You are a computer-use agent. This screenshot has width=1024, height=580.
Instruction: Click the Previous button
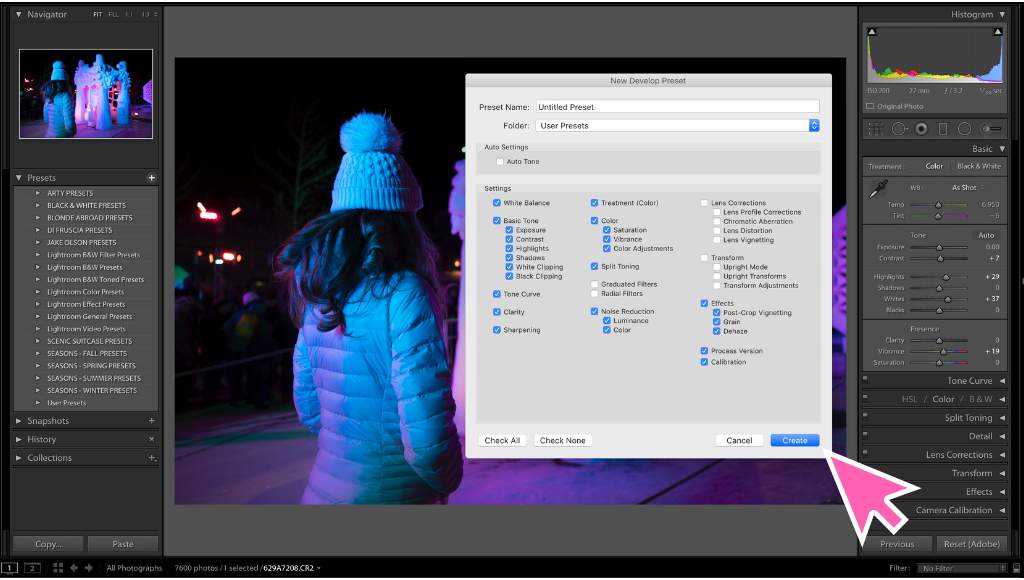897,544
